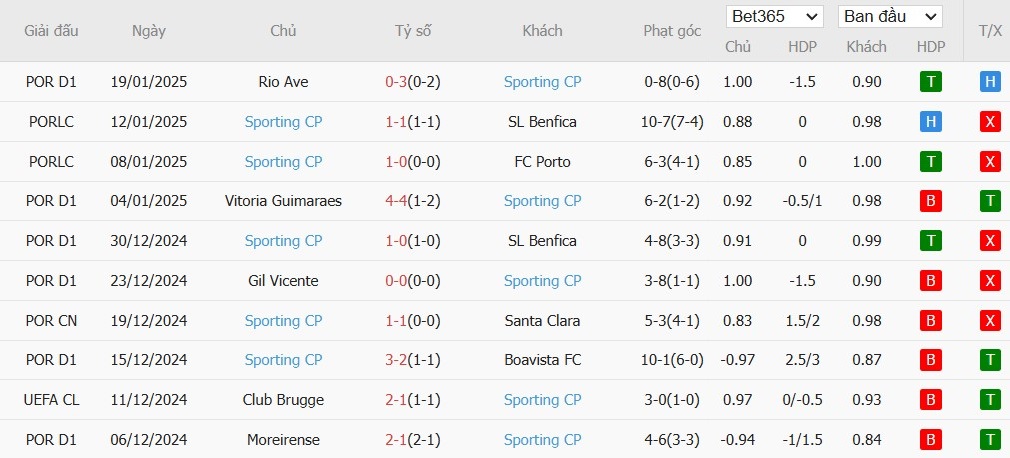Click the green T badge in T/X column for Moreirense row
The height and width of the screenshot is (458, 1010).
coord(990,440)
